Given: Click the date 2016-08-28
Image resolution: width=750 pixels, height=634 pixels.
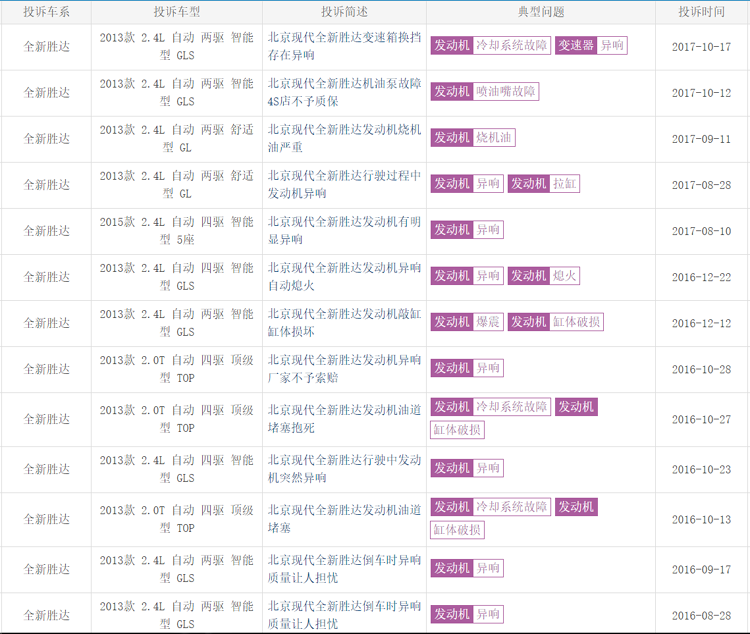Looking at the screenshot, I should tap(701, 616).
